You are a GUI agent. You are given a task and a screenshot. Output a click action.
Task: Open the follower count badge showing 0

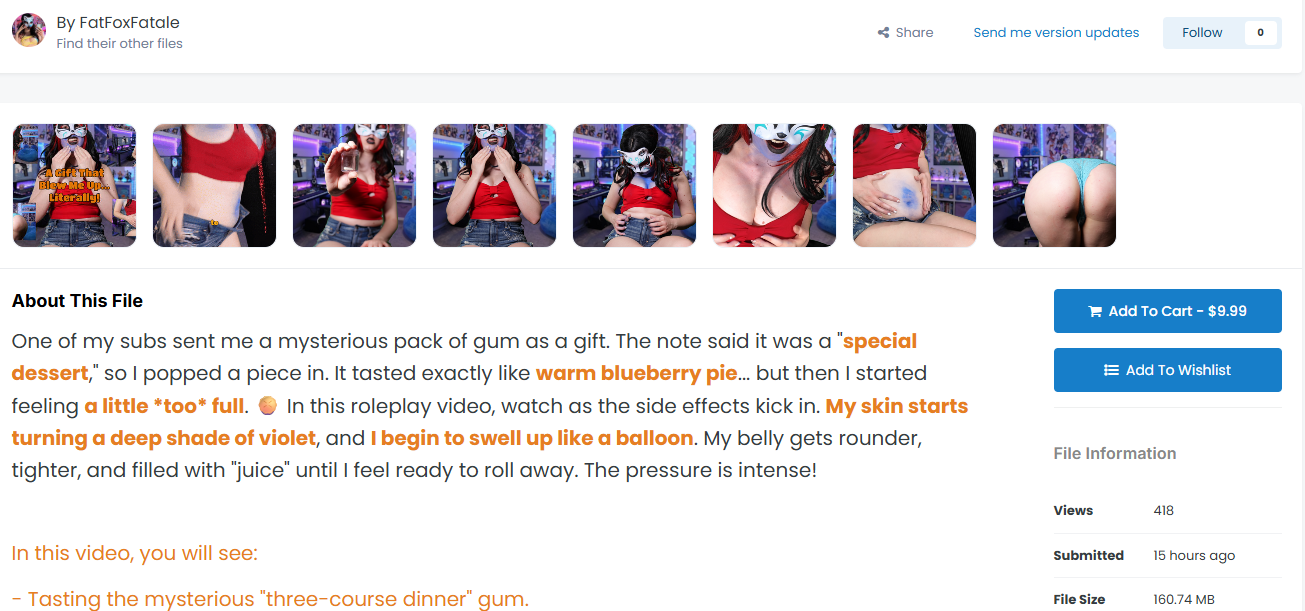pos(1260,33)
